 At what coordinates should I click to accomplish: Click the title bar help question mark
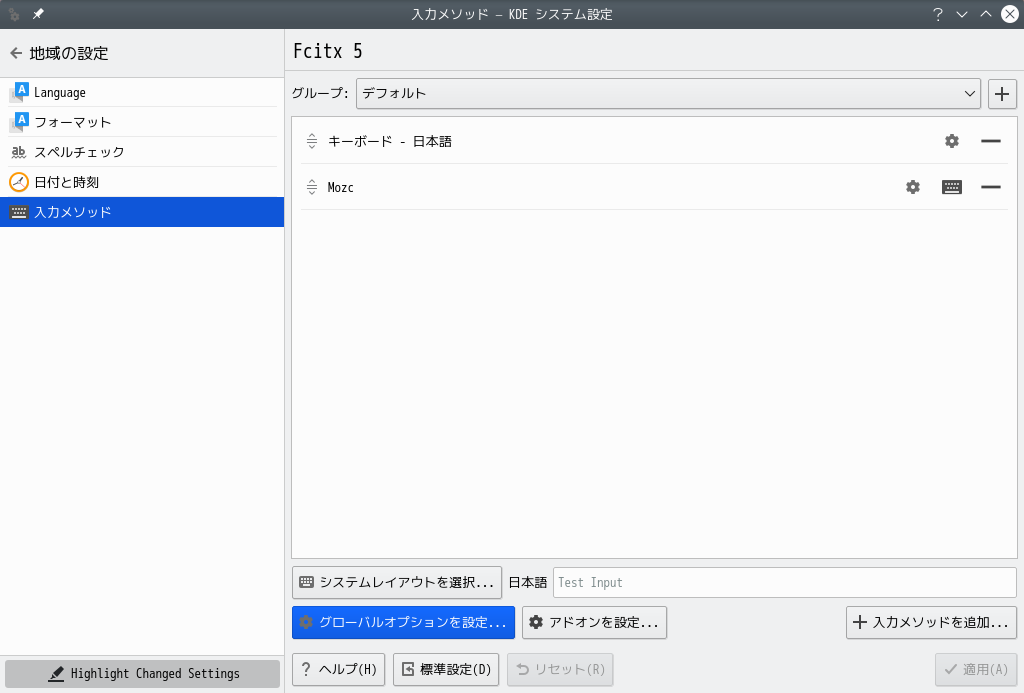pyautogui.click(x=938, y=14)
